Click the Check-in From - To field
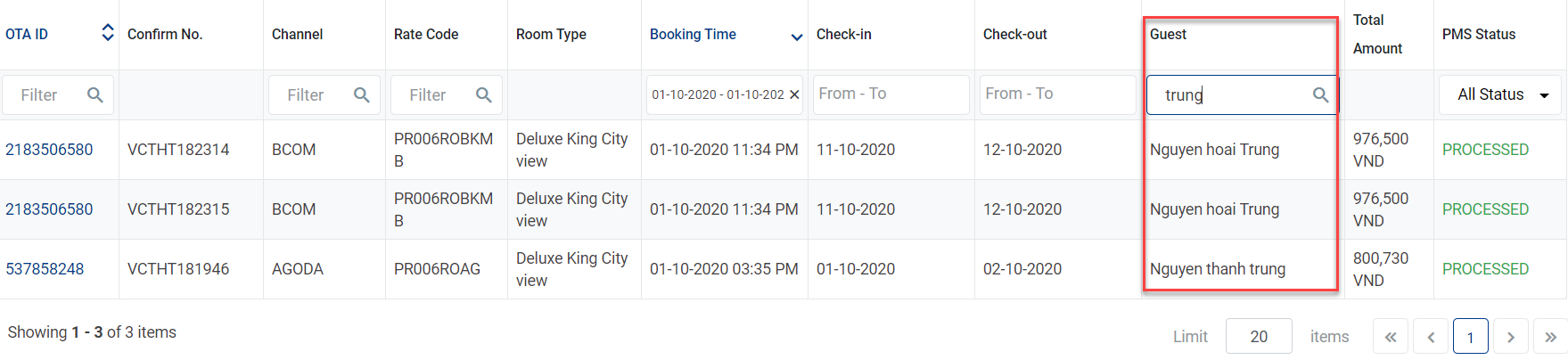Viewport: 1568px width, 360px height. [x=891, y=94]
